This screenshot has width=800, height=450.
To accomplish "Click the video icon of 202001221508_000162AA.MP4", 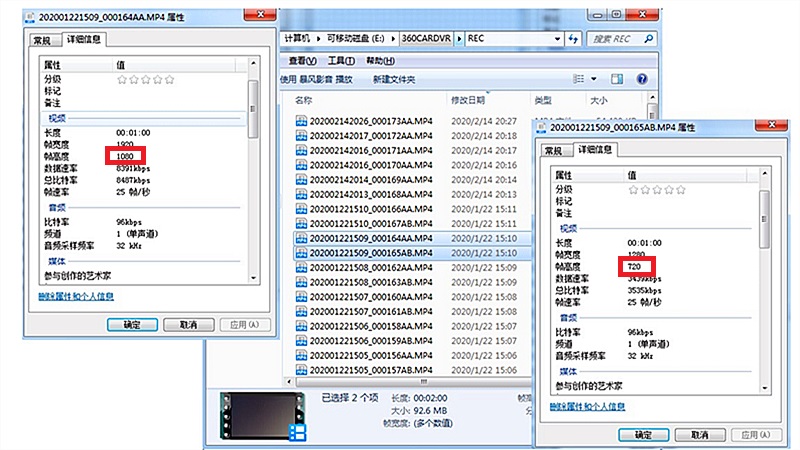I will pyautogui.click(x=301, y=267).
